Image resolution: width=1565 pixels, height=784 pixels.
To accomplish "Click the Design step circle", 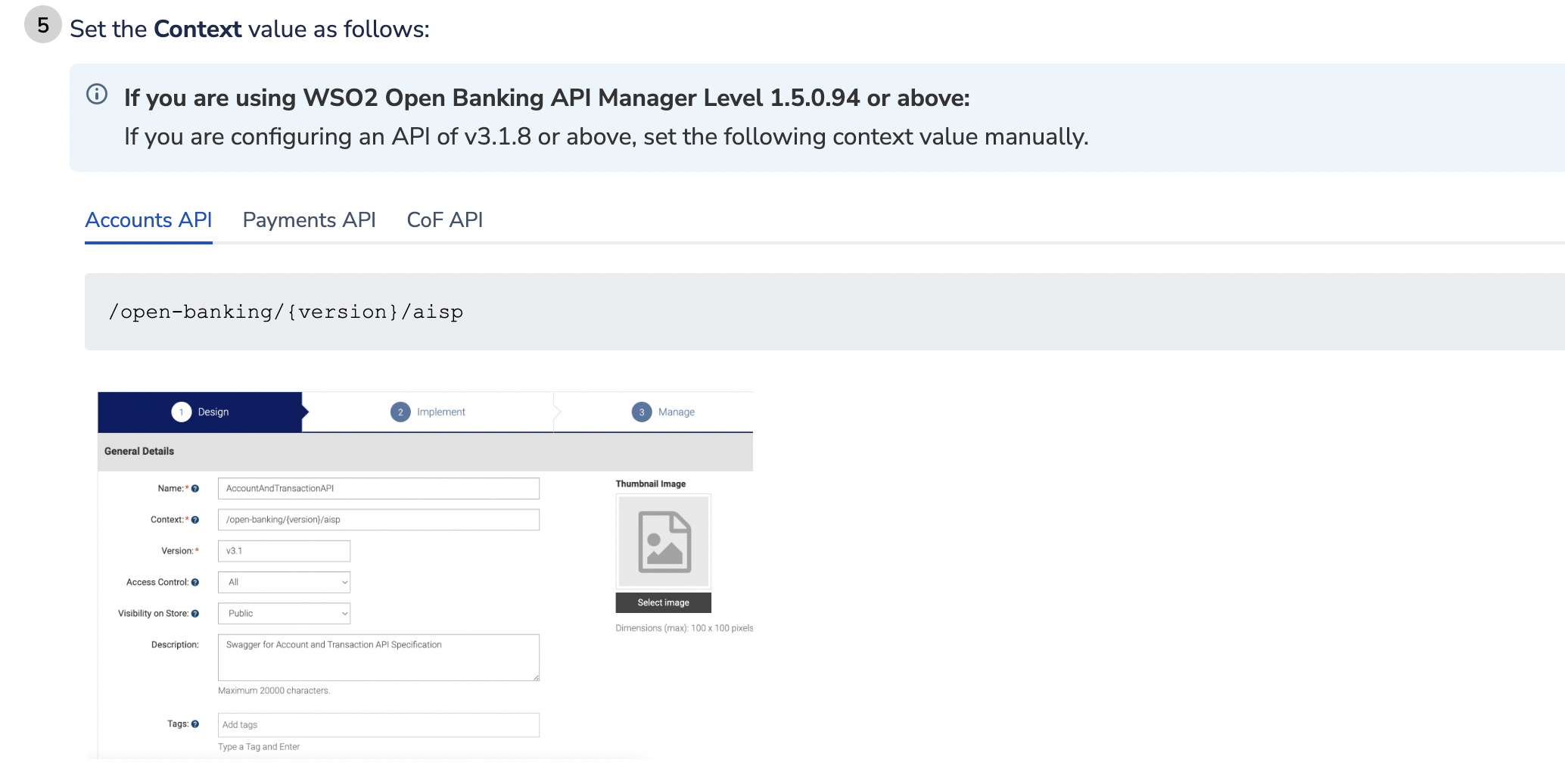I will click(181, 412).
